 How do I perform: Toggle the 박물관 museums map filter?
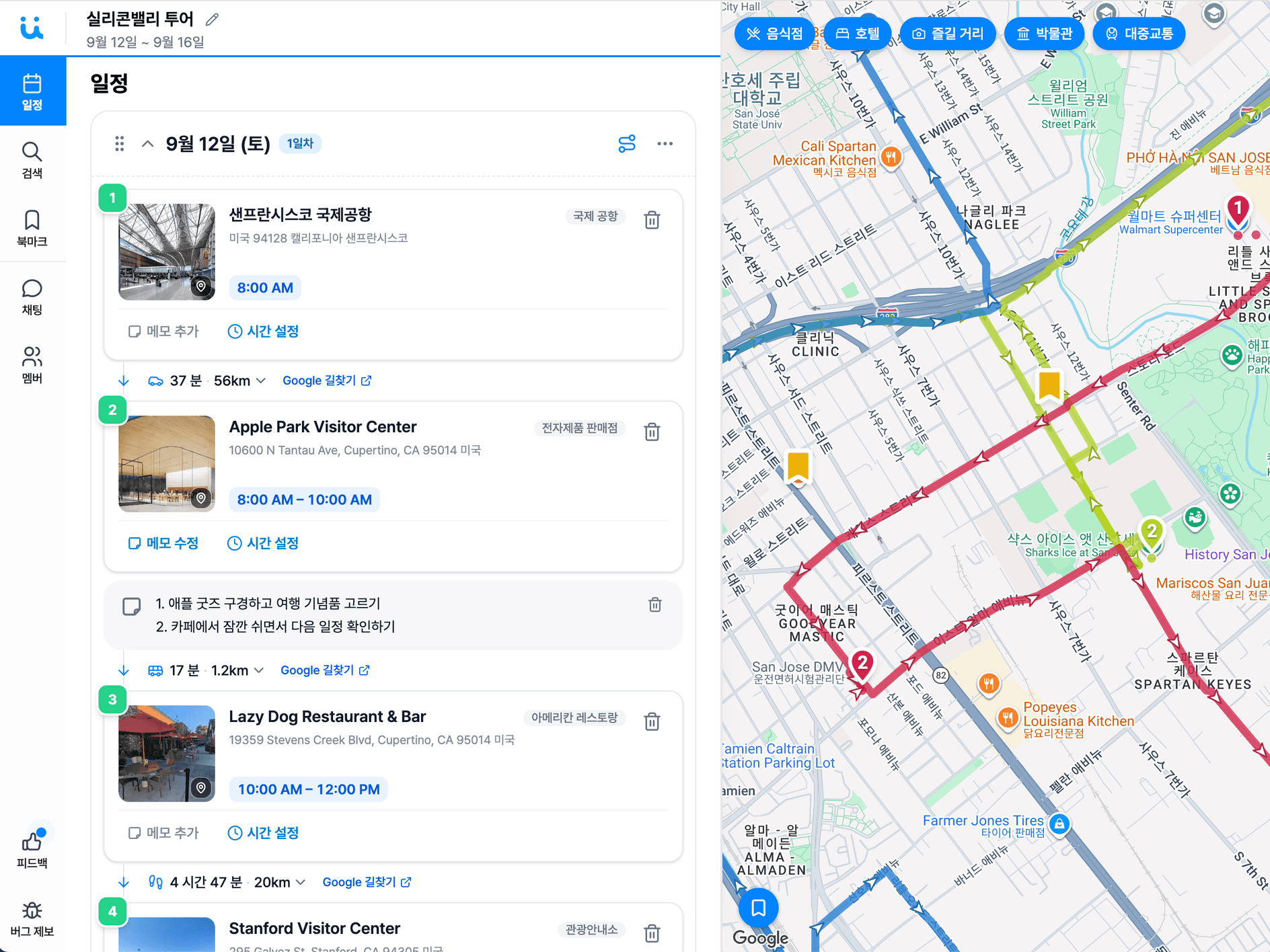tap(1044, 34)
